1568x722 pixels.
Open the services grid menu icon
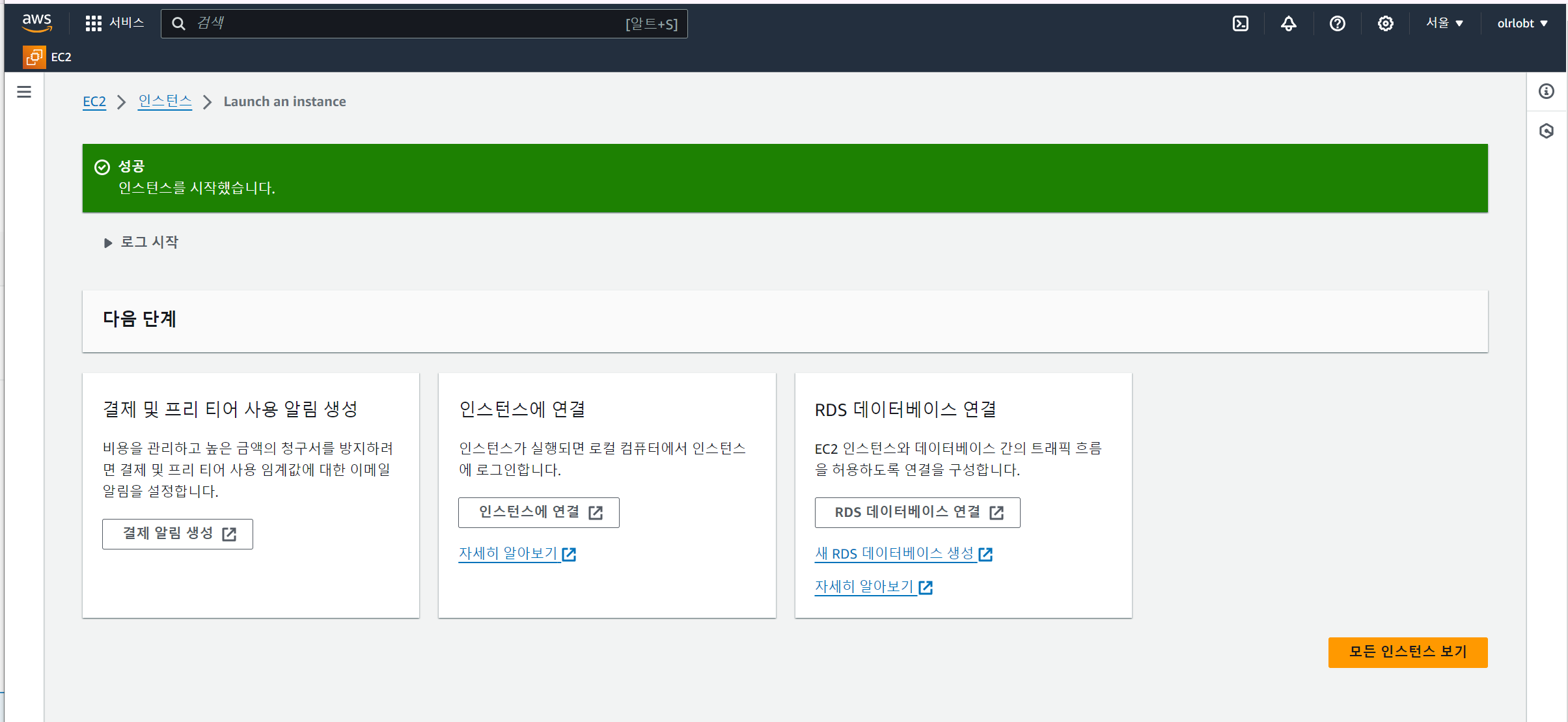93,23
